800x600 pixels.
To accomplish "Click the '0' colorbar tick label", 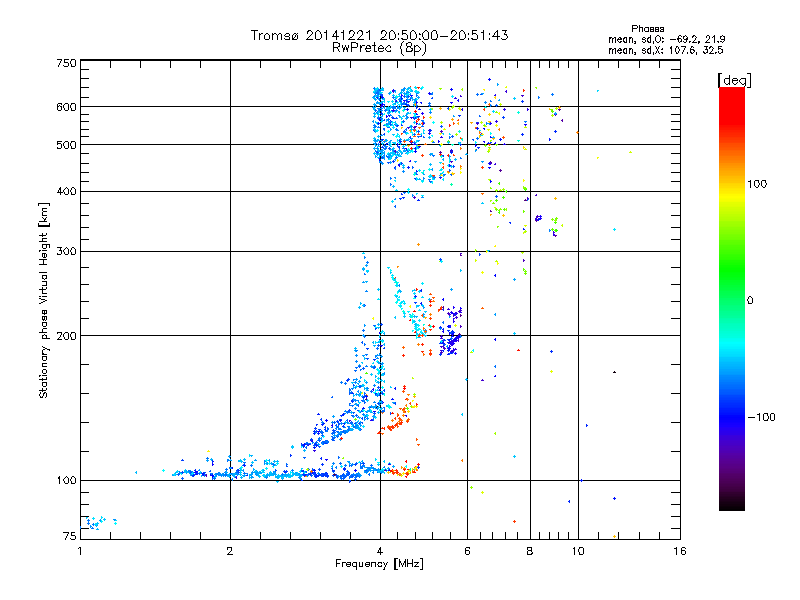I will click(750, 301).
